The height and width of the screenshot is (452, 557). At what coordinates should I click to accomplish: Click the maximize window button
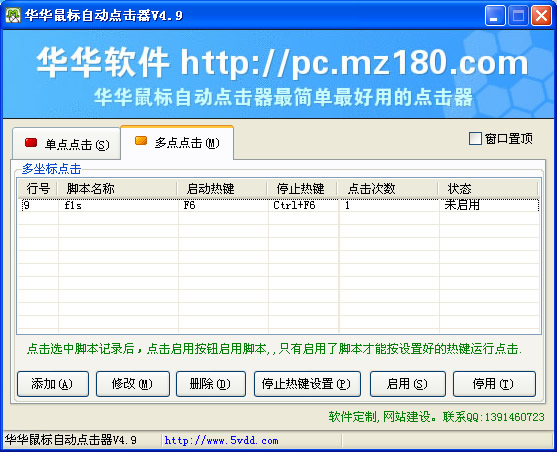click(518, 16)
